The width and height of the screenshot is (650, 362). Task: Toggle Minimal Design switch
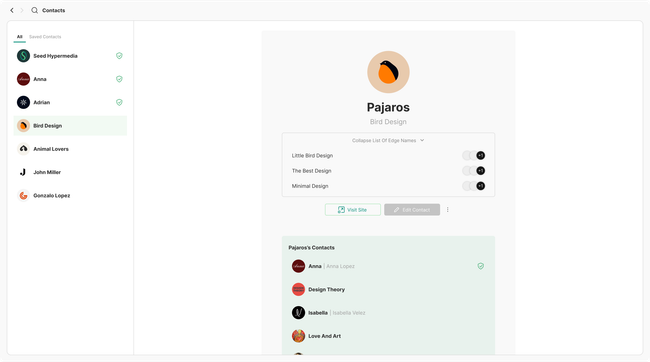coord(473,186)
